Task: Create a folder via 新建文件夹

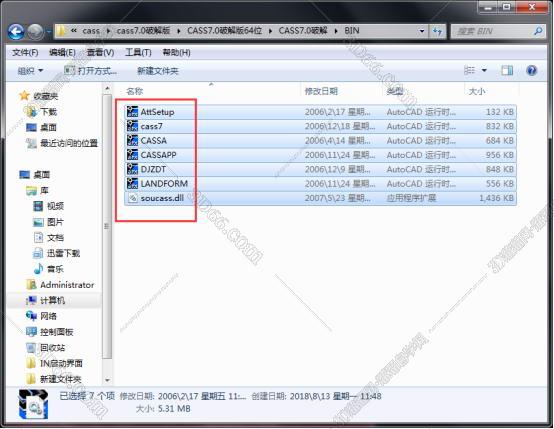Action: coord(158,71)
